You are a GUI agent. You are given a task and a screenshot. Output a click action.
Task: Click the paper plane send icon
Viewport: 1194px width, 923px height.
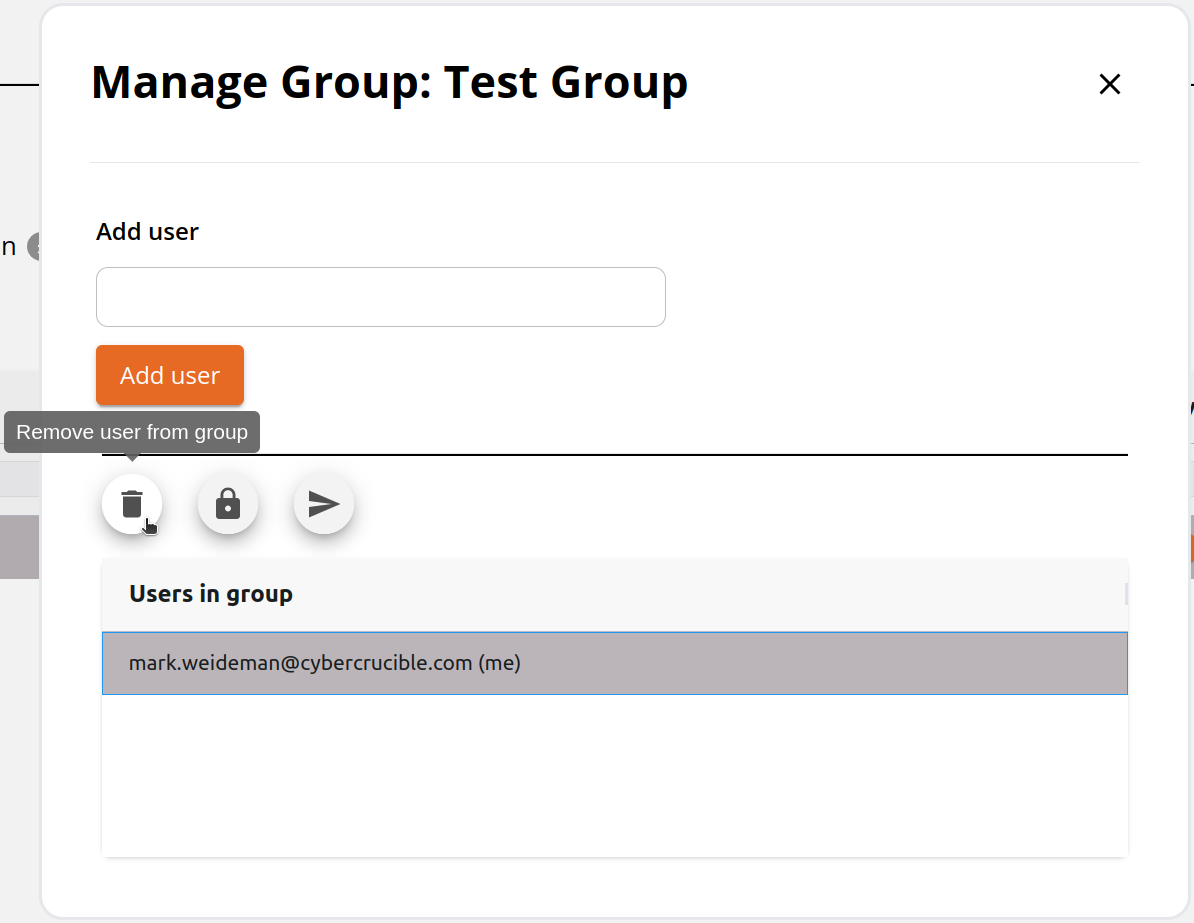(x=324, y=504)
